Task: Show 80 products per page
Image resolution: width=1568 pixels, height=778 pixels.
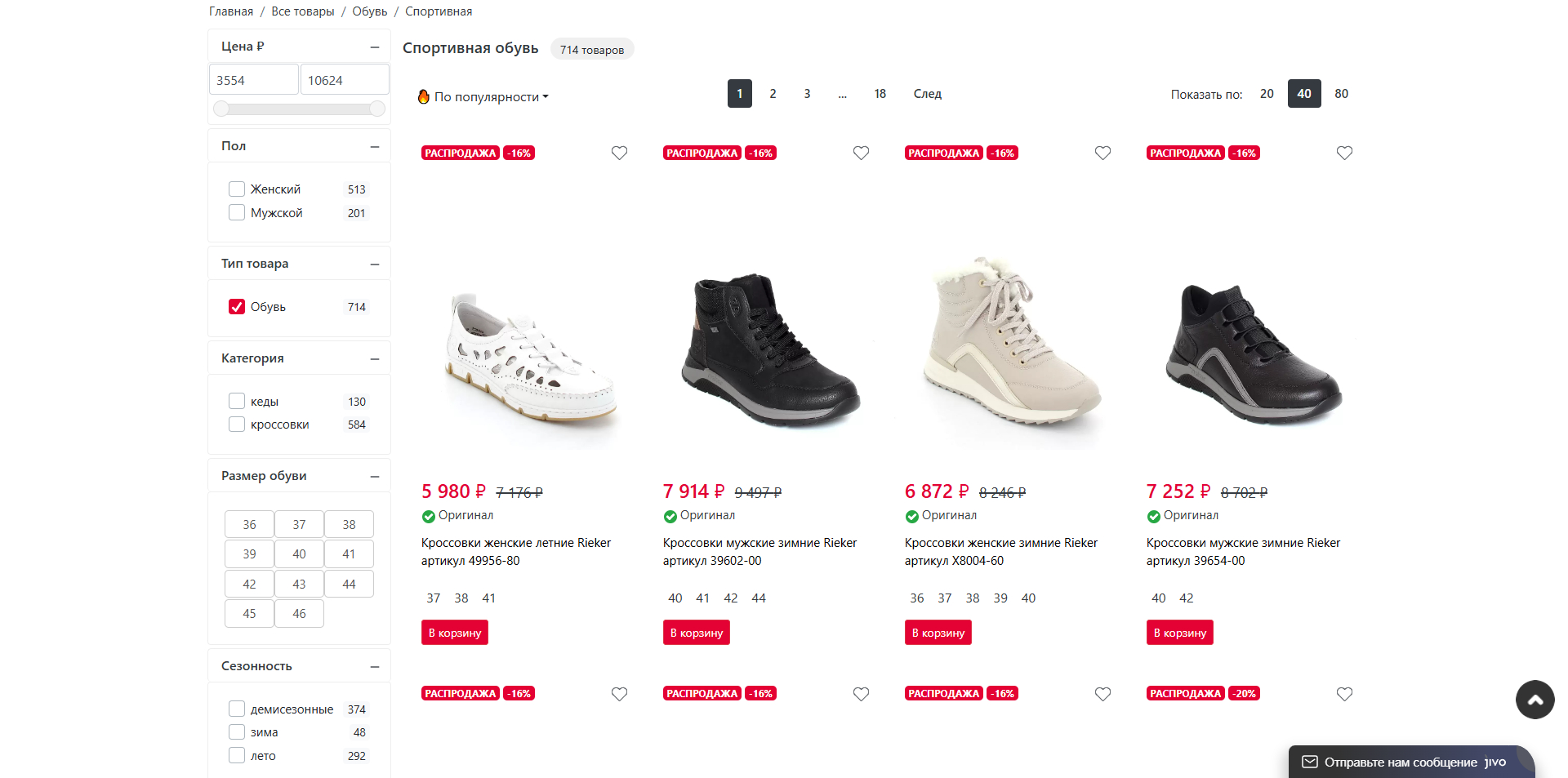Action: click(x=1341, y=94)
